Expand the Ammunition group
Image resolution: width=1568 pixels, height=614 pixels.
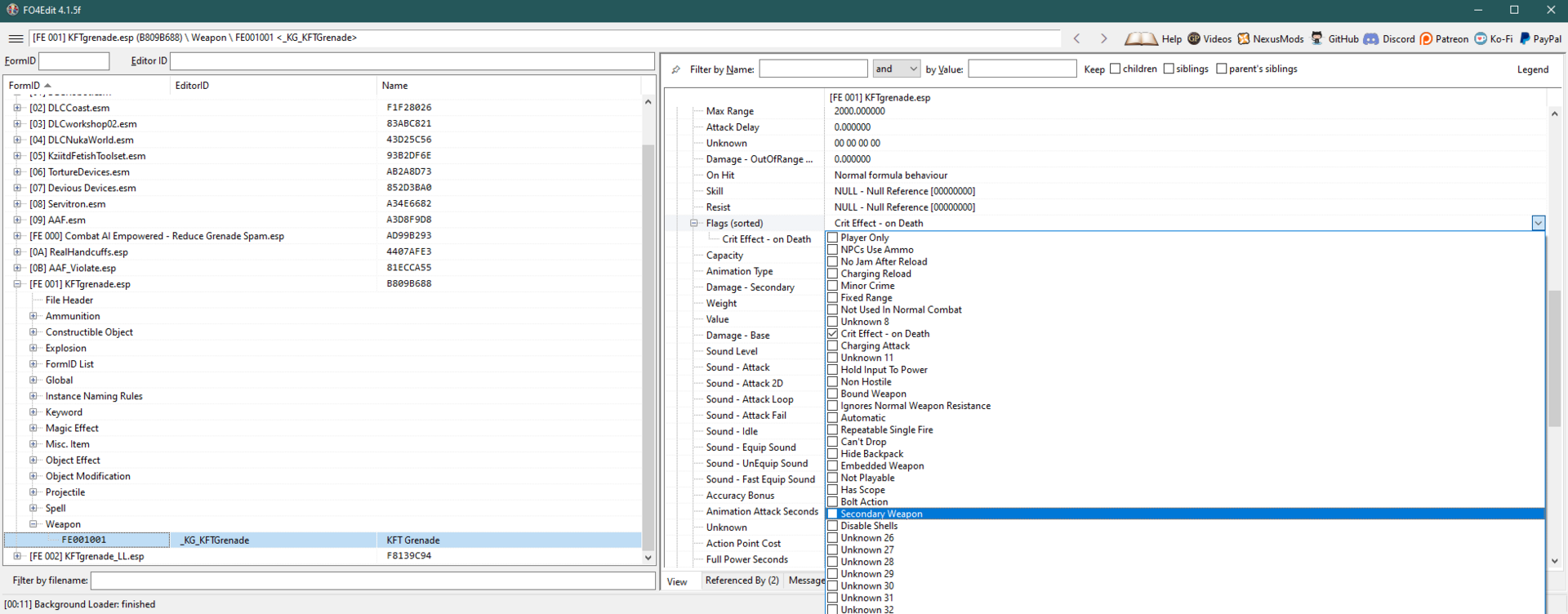33,316
